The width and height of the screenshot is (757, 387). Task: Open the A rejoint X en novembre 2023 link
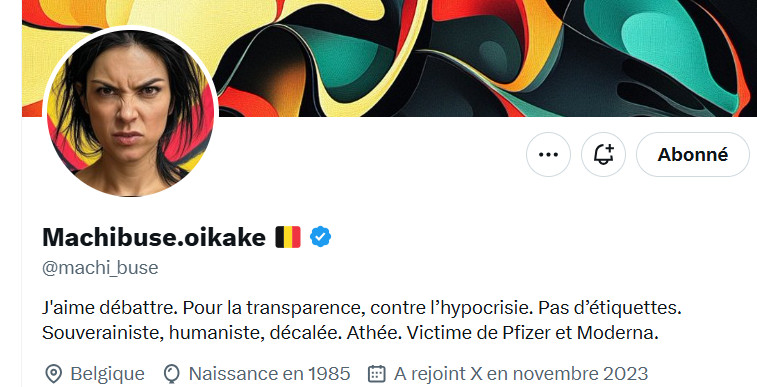pos(521,373)
